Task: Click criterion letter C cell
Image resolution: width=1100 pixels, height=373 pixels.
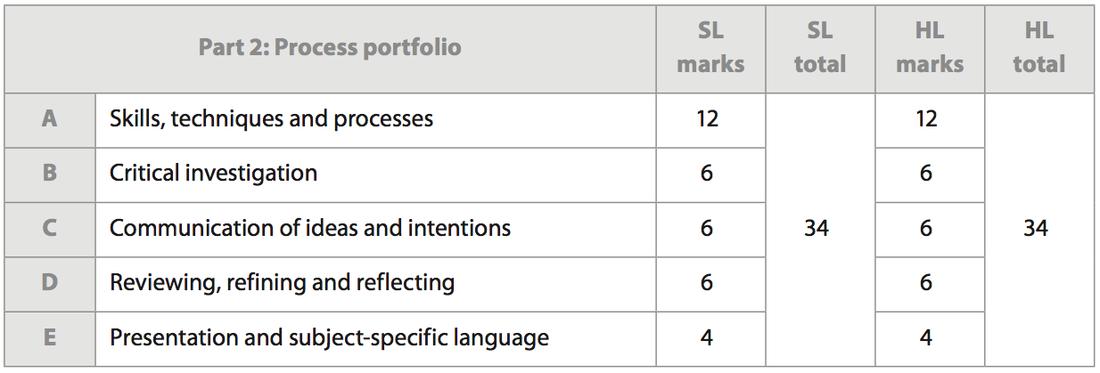Action: [x=49, y=229]
